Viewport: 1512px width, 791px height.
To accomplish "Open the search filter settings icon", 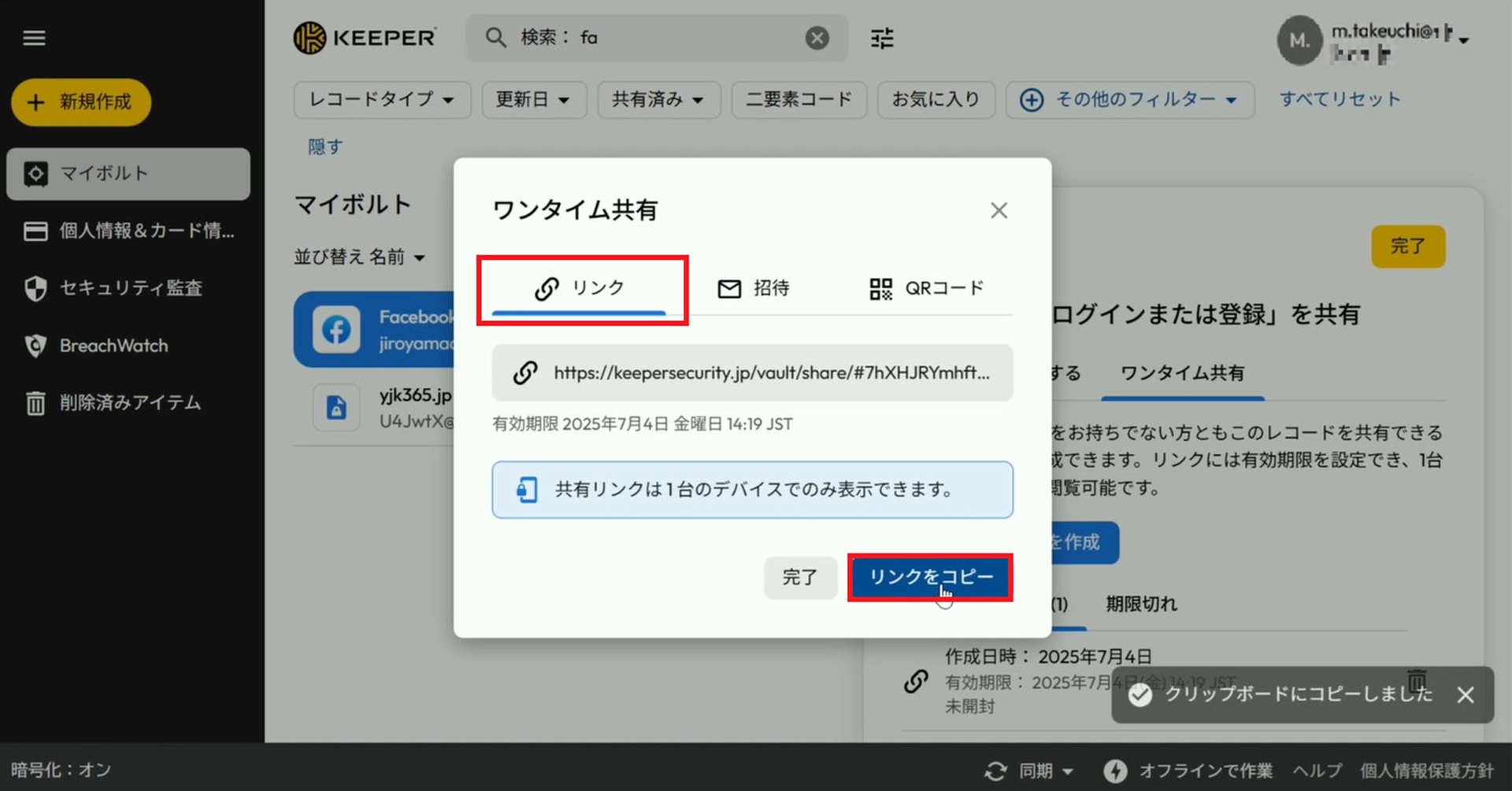I will point(882,38).
